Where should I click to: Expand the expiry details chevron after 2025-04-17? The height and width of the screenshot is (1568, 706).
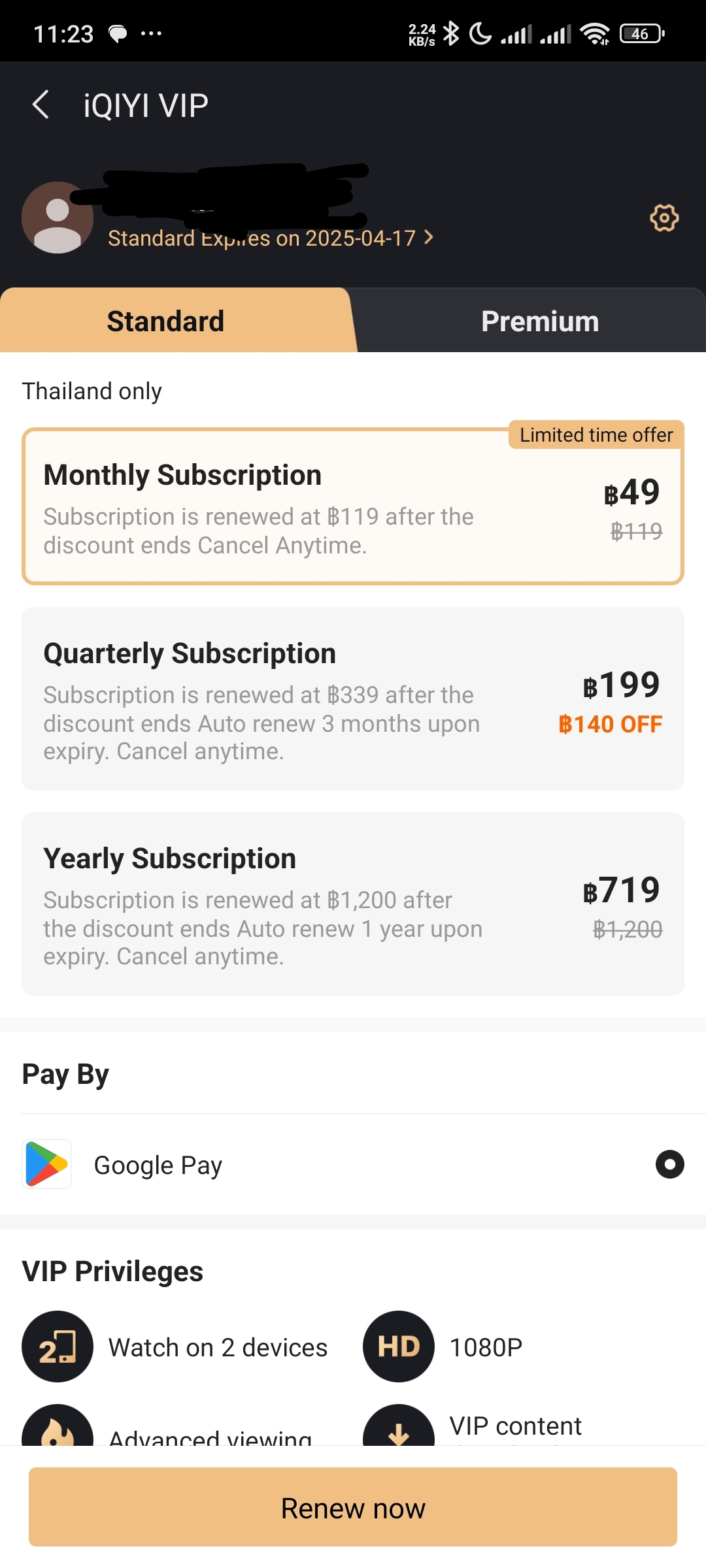(x=429, y=237)
